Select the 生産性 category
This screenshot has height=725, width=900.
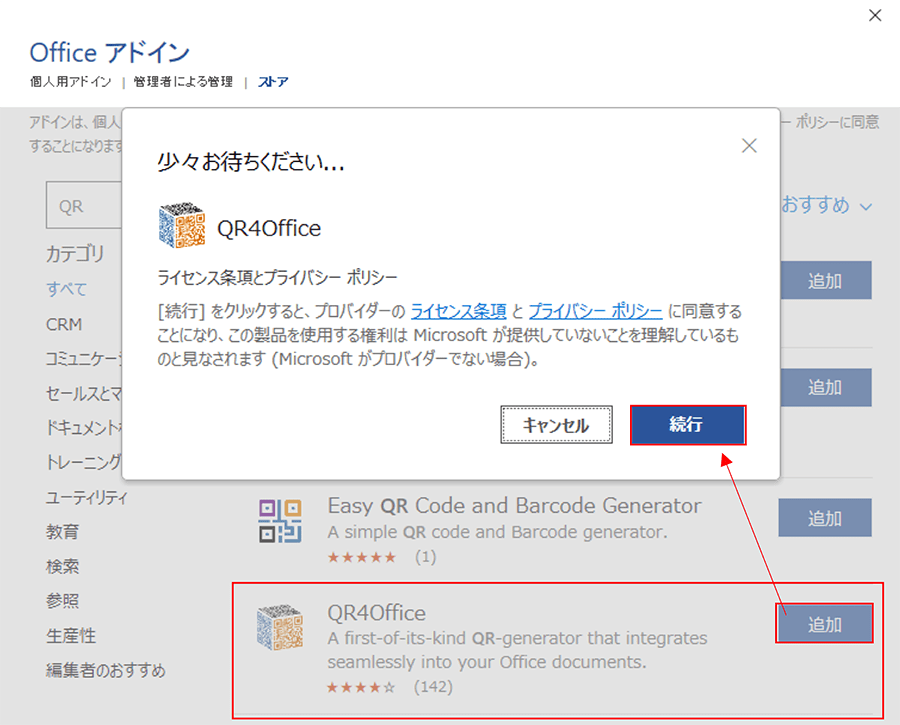point(71,635)
